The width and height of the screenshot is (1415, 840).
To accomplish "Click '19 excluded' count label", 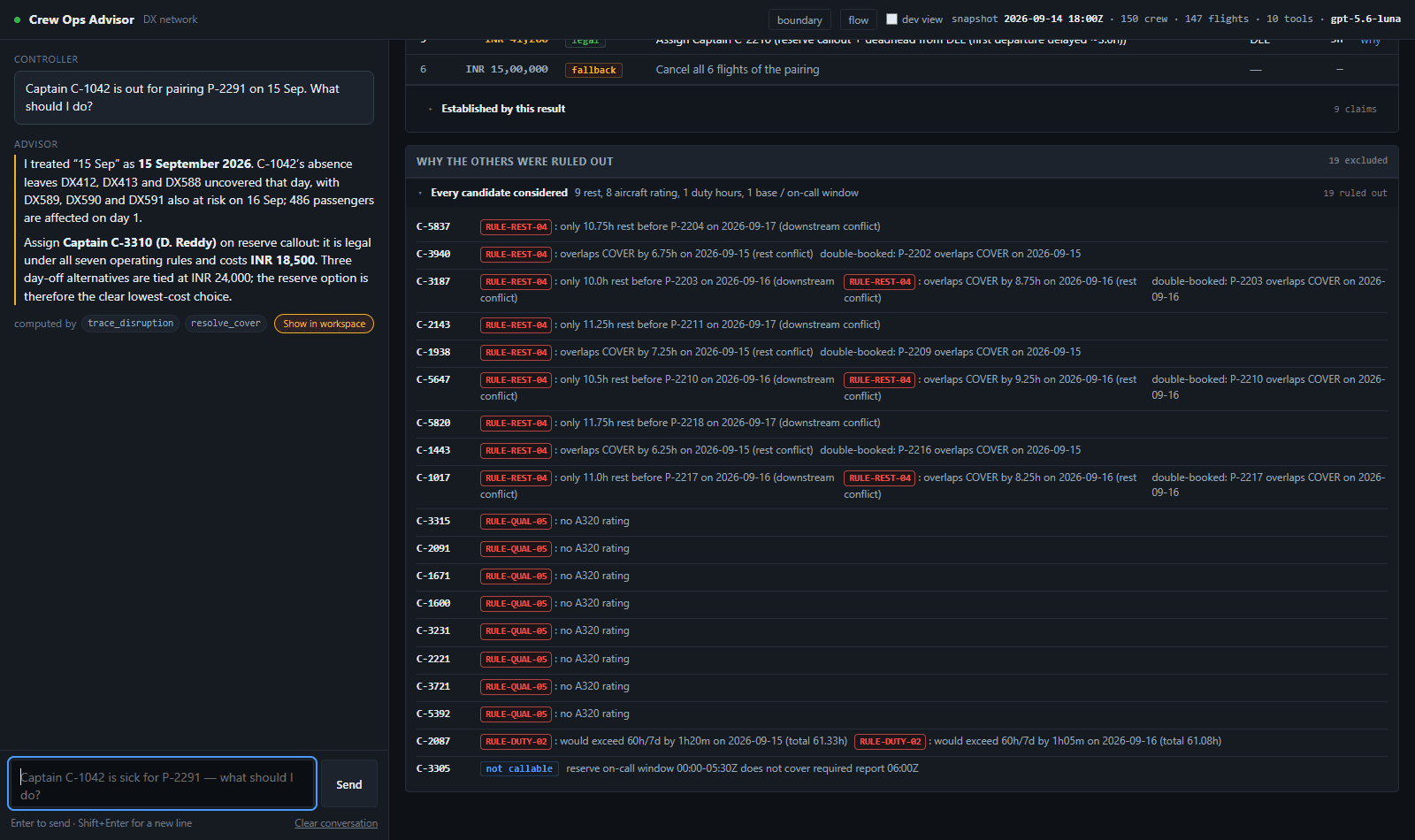I will [1358, 161].
